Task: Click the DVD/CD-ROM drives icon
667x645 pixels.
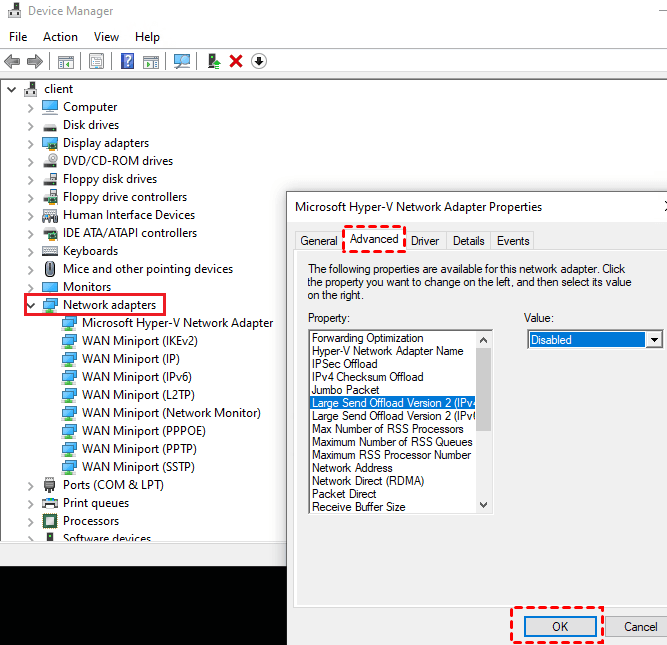Action: point(50,161)
